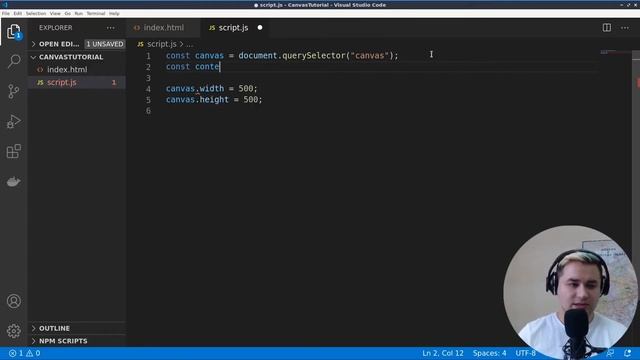Open the Terminal menu

[x=96, y=13]
